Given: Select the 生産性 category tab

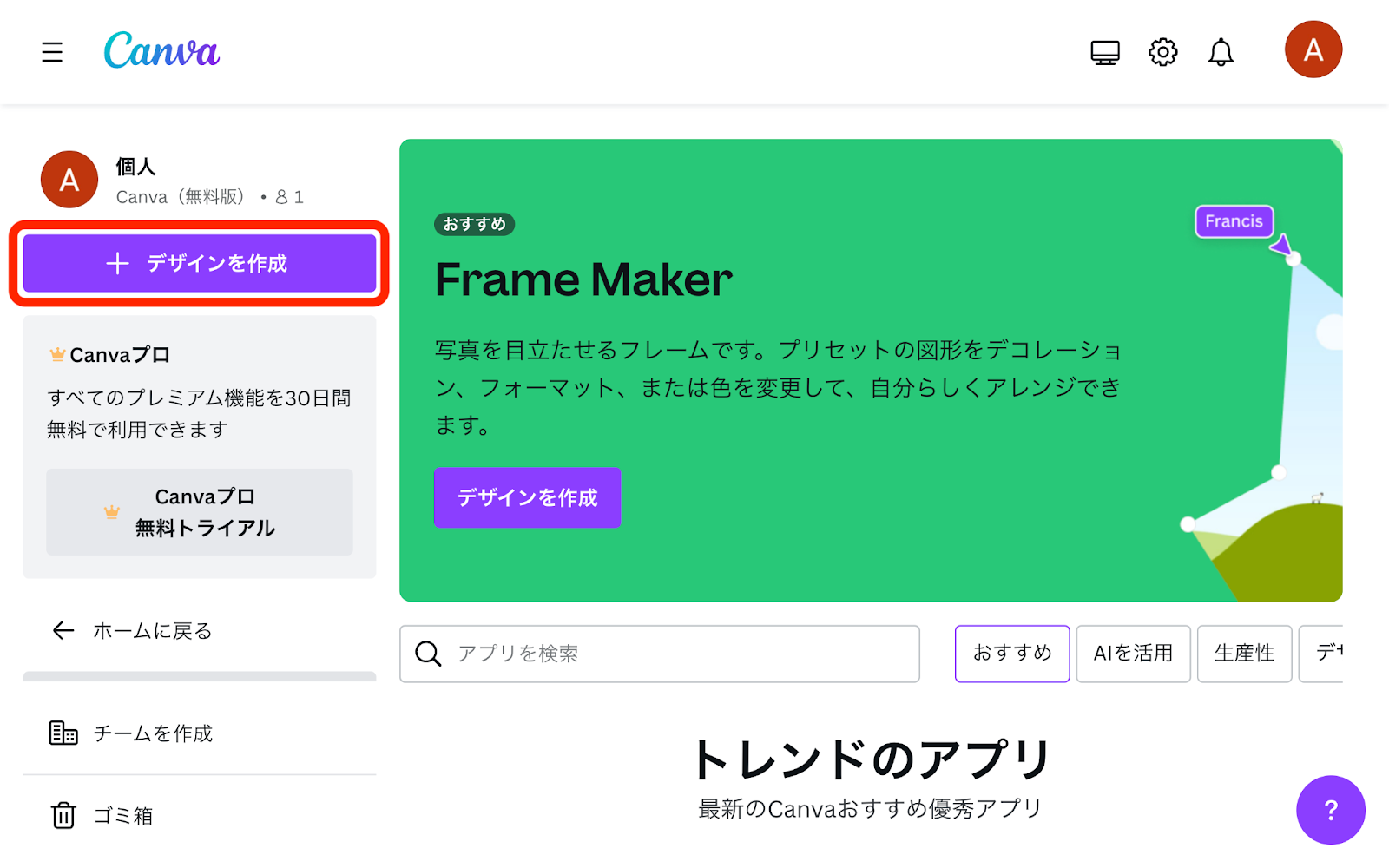Looking at the screenshot, I should point(1244,654).
